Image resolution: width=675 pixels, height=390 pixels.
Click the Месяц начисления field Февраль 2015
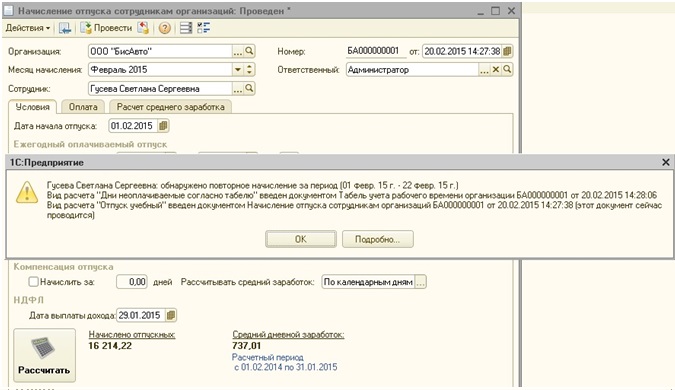coord(160,69)
